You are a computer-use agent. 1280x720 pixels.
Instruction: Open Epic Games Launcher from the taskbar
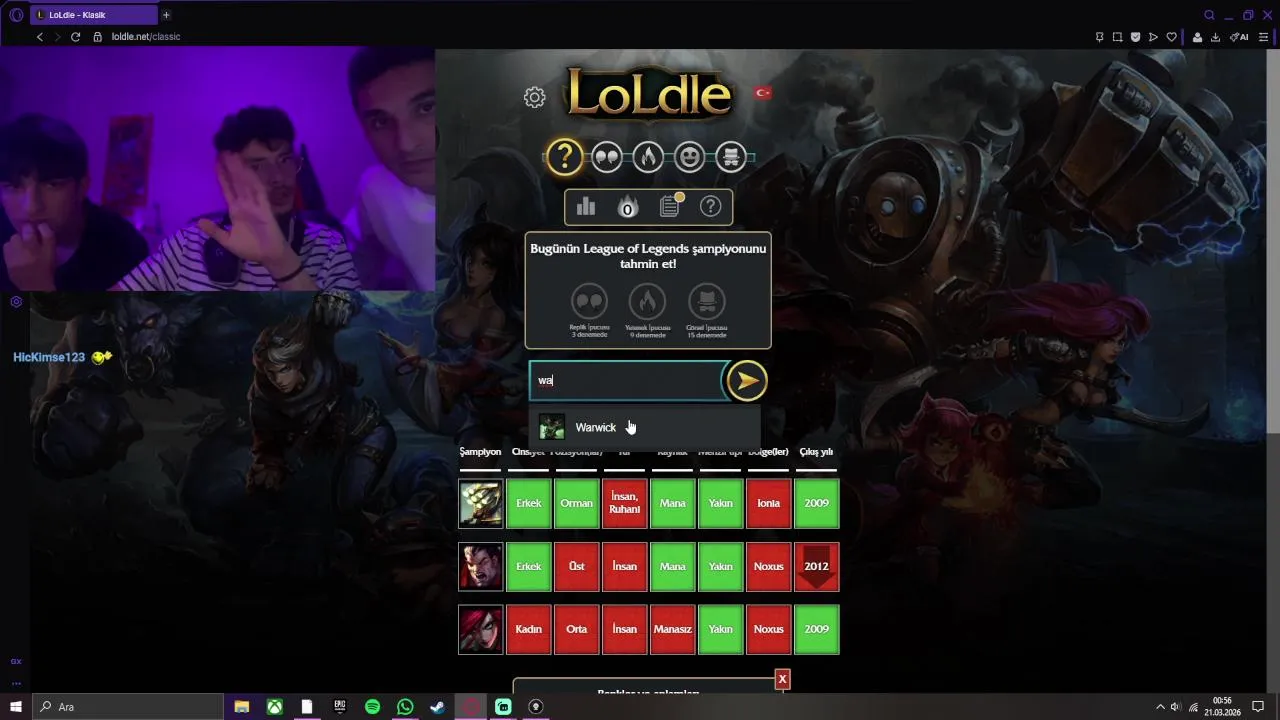340,707
